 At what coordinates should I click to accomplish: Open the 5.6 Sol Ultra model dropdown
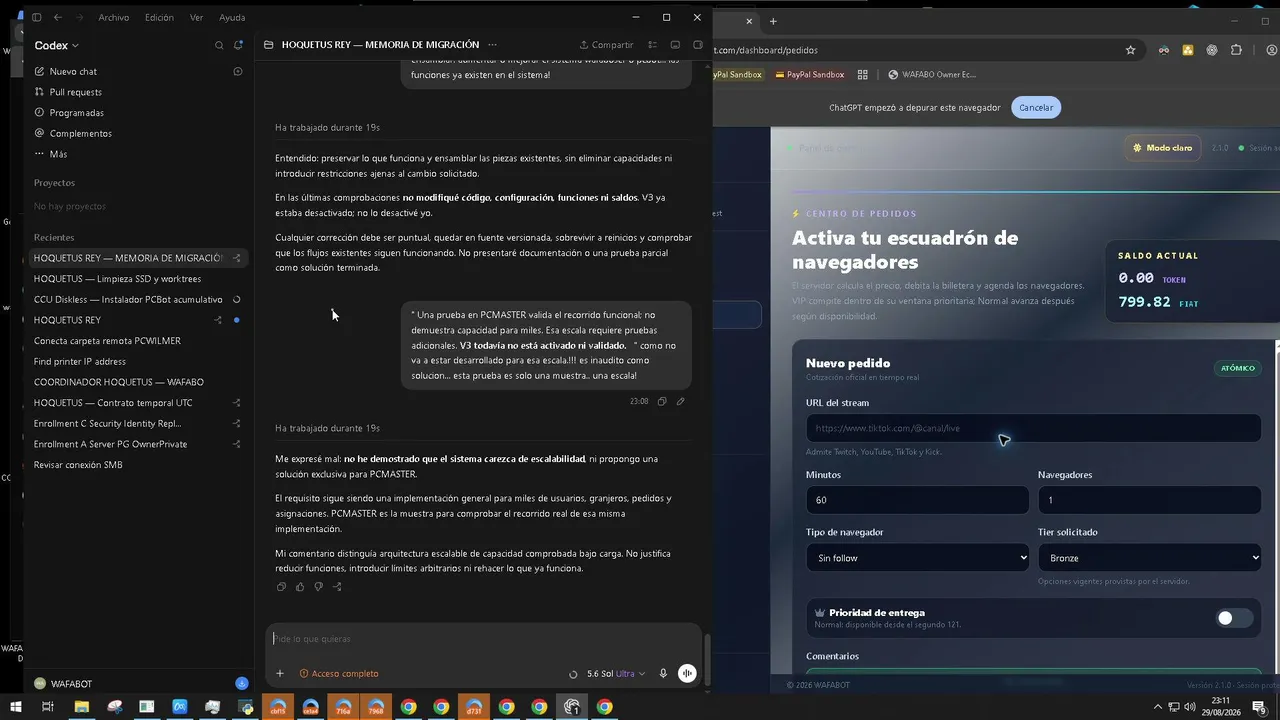(x=615, y=674)
